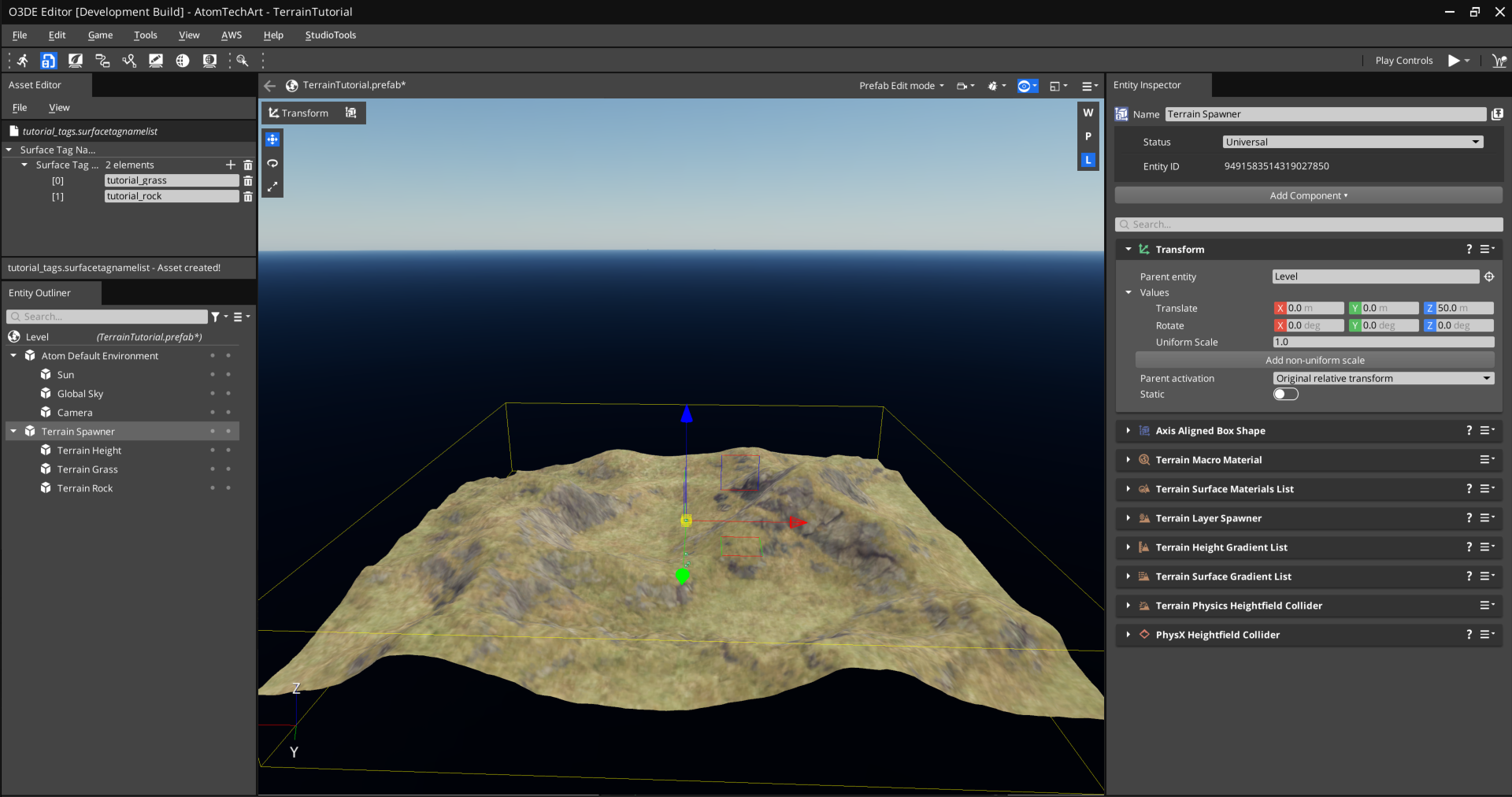
Task: Click Add non-uniform scale button
Action: point(1314,360)
